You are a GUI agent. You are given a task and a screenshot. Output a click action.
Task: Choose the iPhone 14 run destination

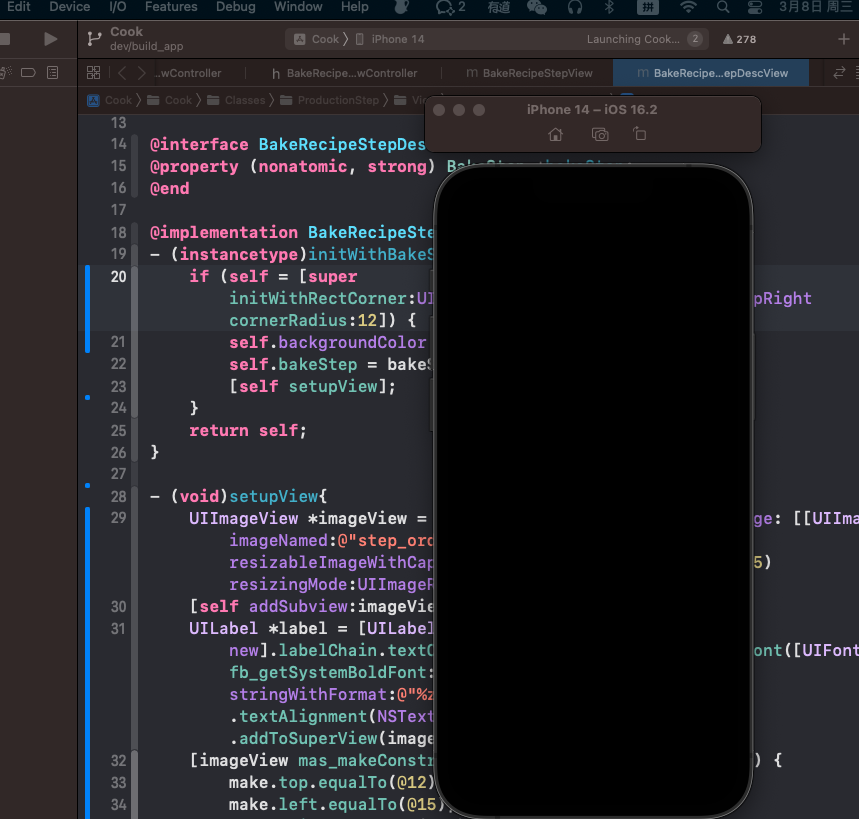tap(397, 39)
